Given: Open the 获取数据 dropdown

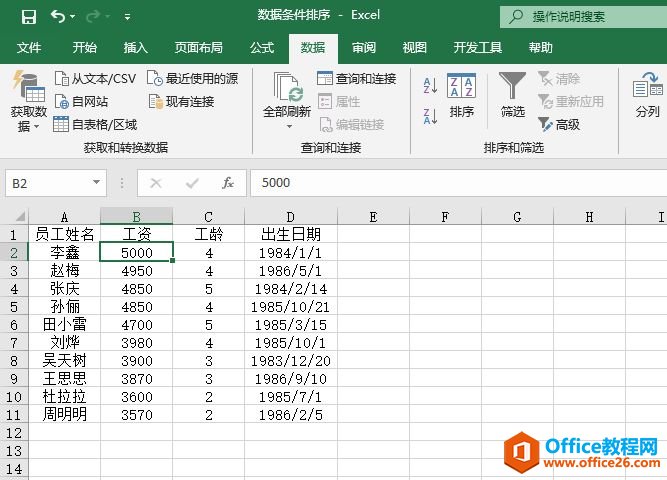Looking at the screenshot, I should click(x=29, y=102).
